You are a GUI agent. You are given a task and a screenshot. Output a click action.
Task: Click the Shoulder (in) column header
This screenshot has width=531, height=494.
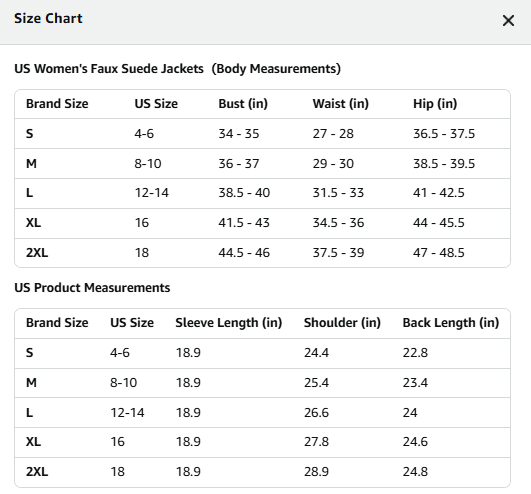[x=342, y=323]
